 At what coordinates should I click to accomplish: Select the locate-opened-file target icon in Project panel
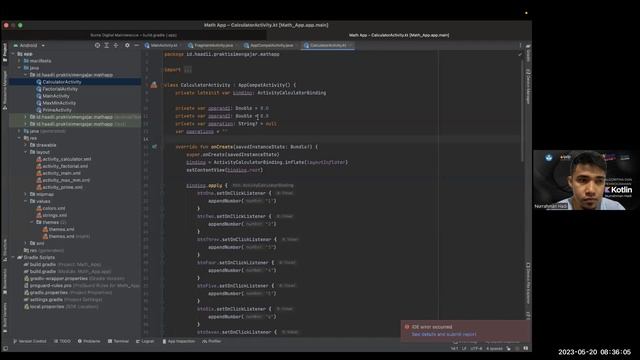[x=97, y=45]
